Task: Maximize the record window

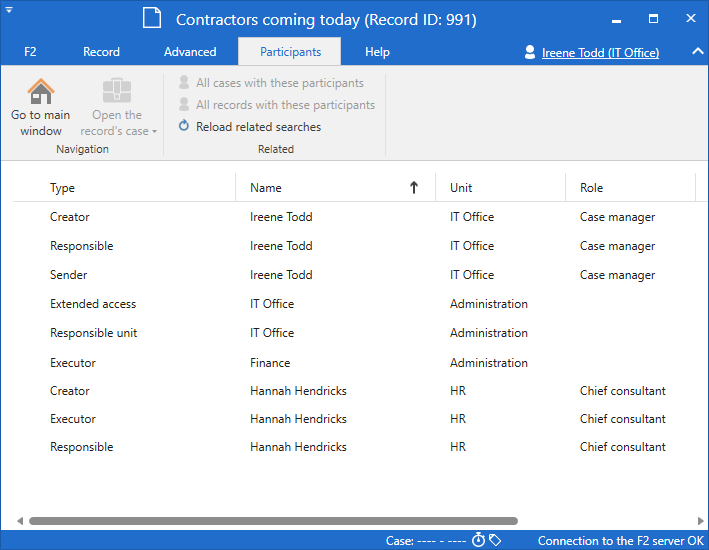Action: click(x=653, y=19)
